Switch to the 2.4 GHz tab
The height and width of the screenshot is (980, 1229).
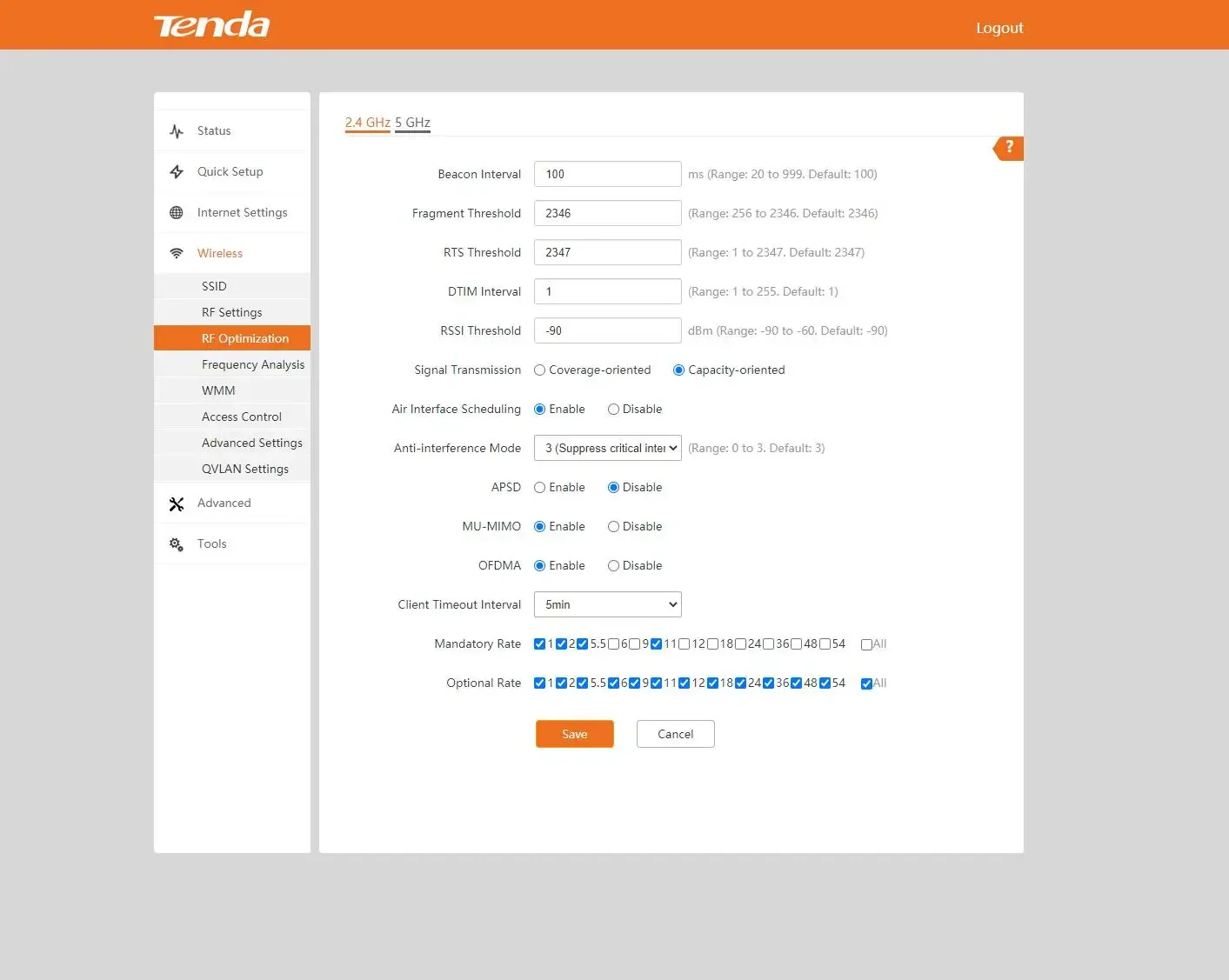368,123
